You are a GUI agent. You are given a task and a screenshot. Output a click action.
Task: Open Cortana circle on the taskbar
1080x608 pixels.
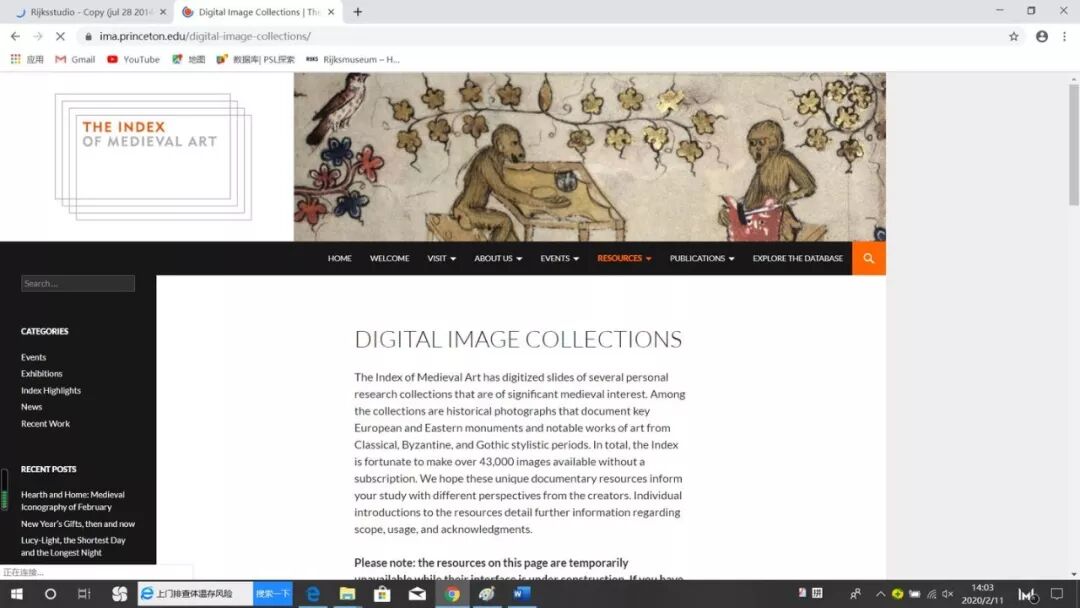[x=50, y=594]
